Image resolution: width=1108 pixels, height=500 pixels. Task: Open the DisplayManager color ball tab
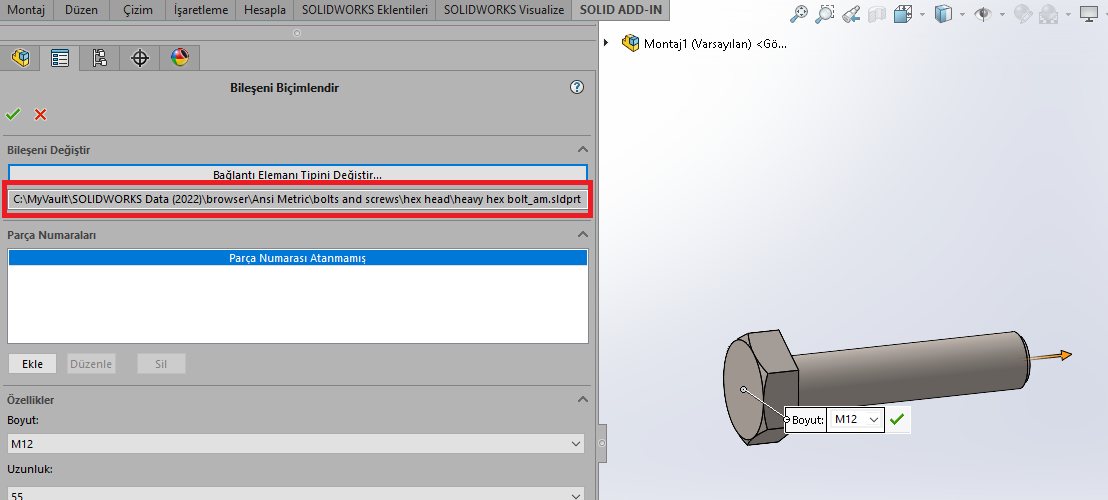[180, 58]
